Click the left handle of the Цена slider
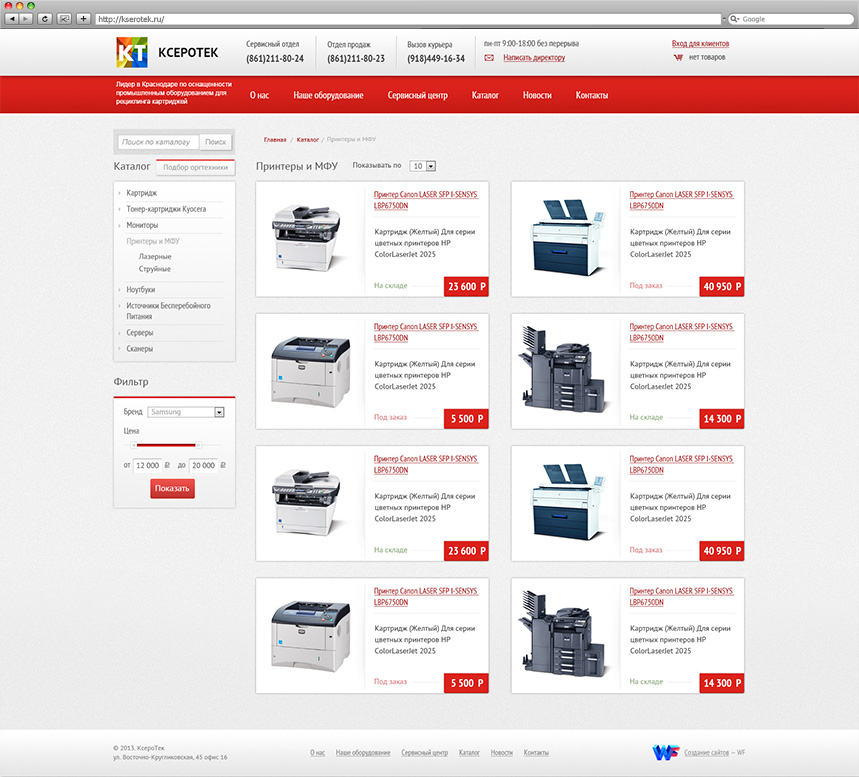The image size is (859, 777). pos(134,445)
